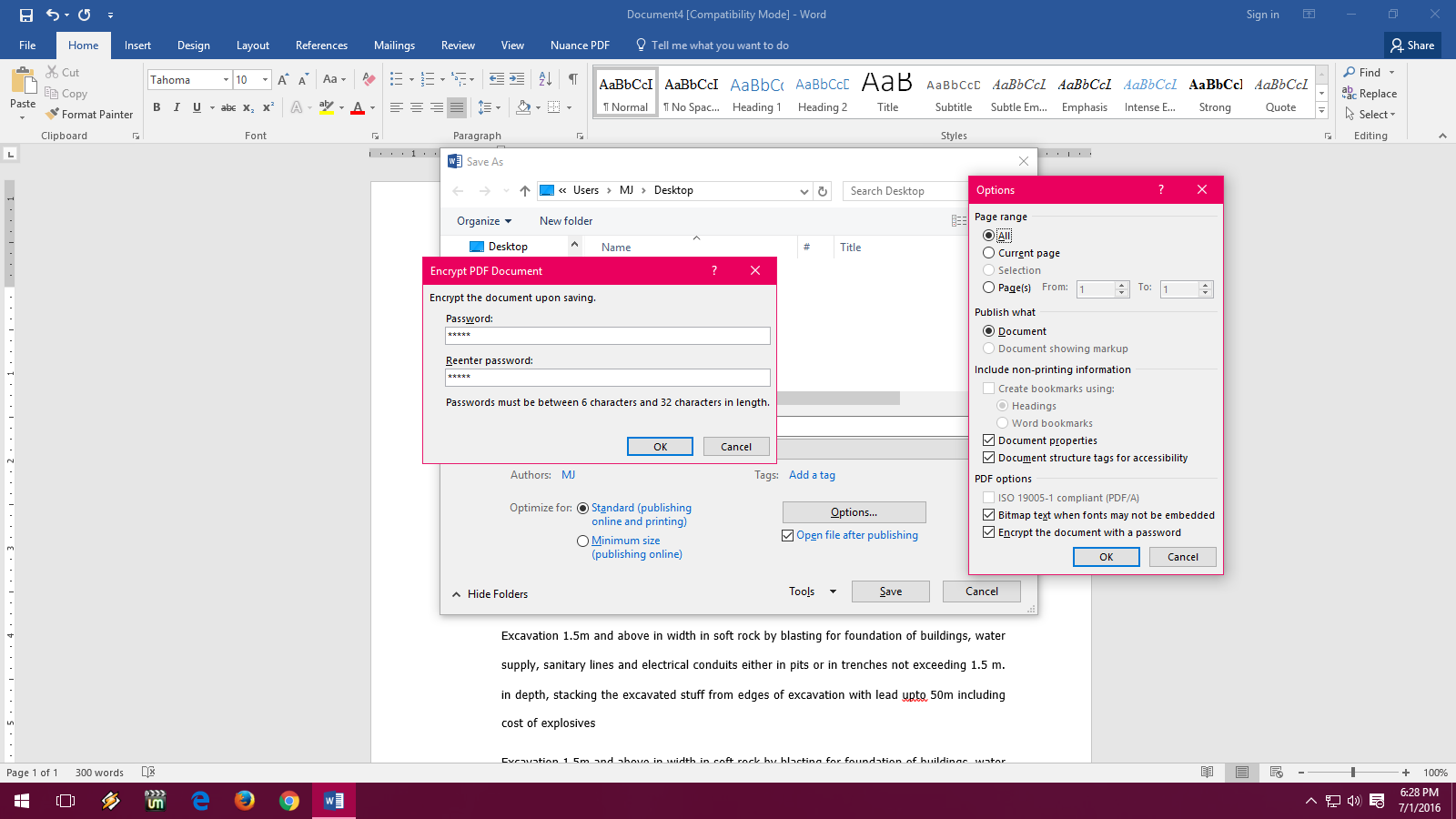Screen dimensions: 1456x819
Task: Click Clear All Formatting icon
Action: pyautogui.click(x=369, y=80)
